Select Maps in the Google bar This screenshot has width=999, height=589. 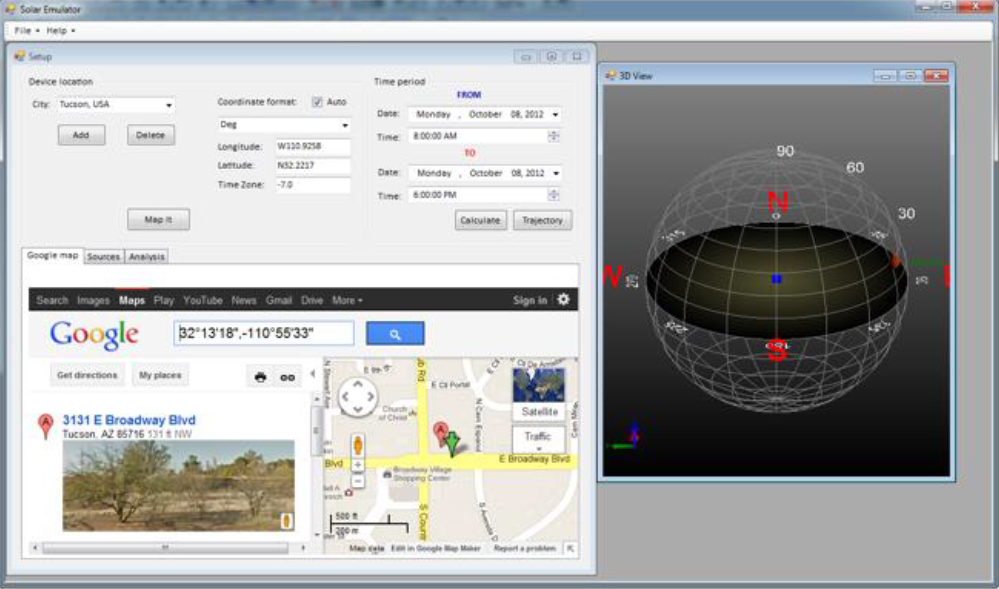click(132, 300)
